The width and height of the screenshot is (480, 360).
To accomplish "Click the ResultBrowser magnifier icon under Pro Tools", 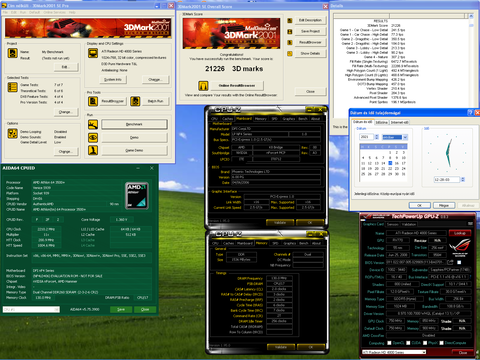I will (93, 101).
